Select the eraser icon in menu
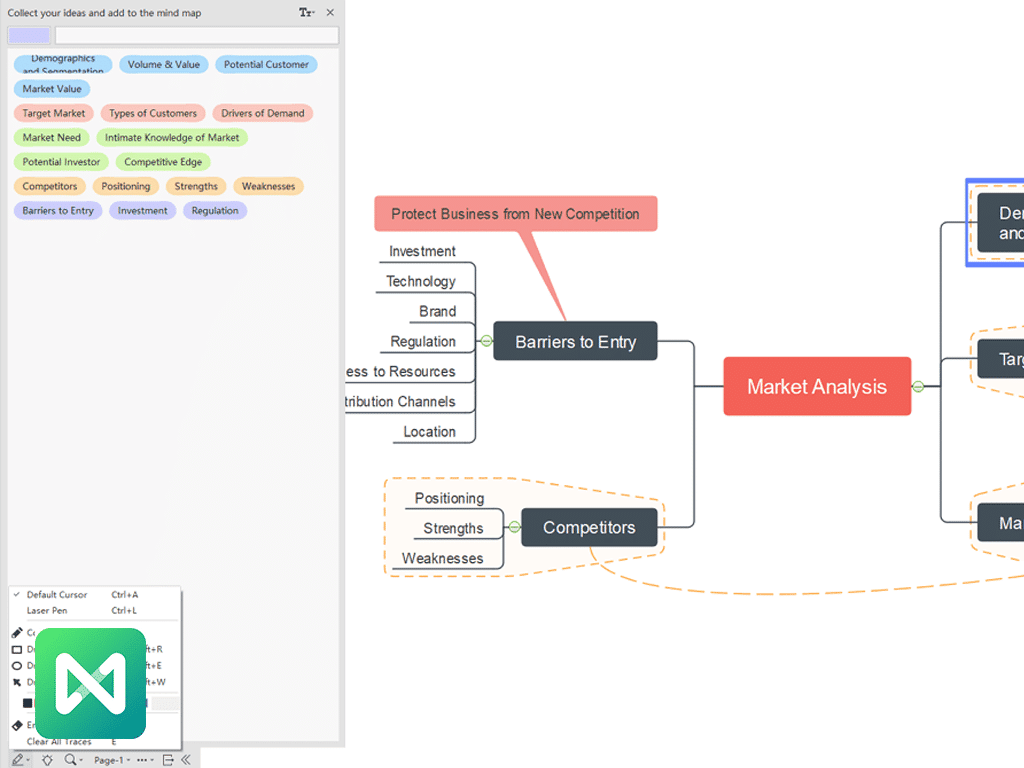Image resolution: width=1024 pixels, height=768 pixels. coord(17,725)
